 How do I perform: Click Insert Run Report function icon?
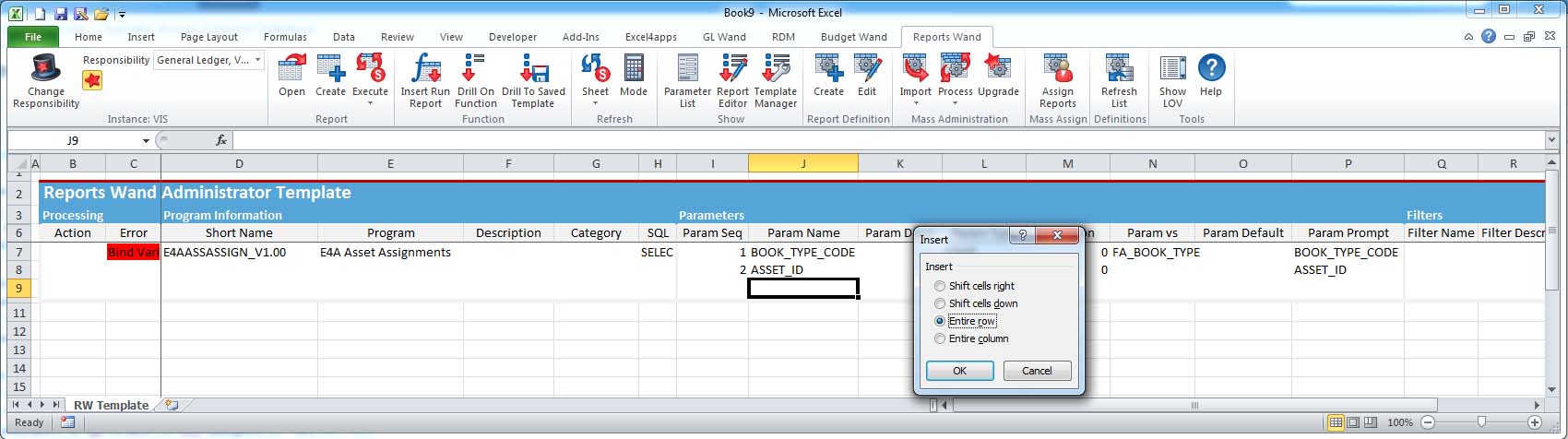(x=425, y=67)
